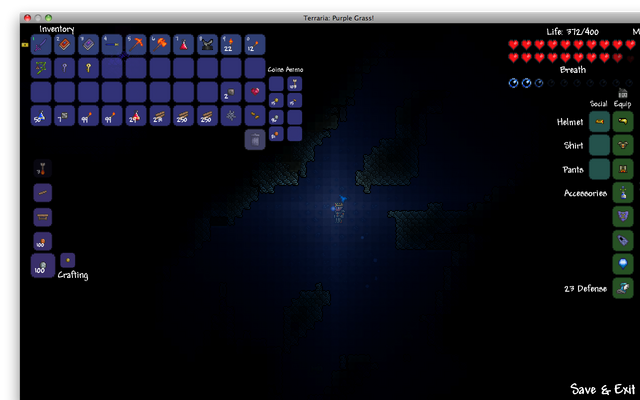Click the blue balloon accessory slot
640x400 pixels.
click(x=623, y=264)
